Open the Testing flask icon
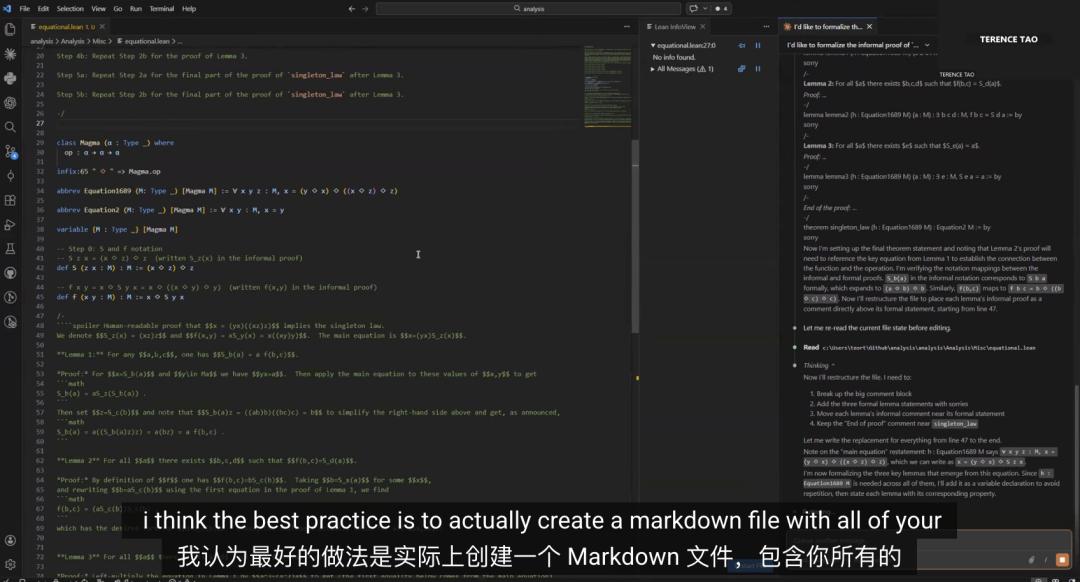This screenshot has height=582, width=1080. point(10,248)
